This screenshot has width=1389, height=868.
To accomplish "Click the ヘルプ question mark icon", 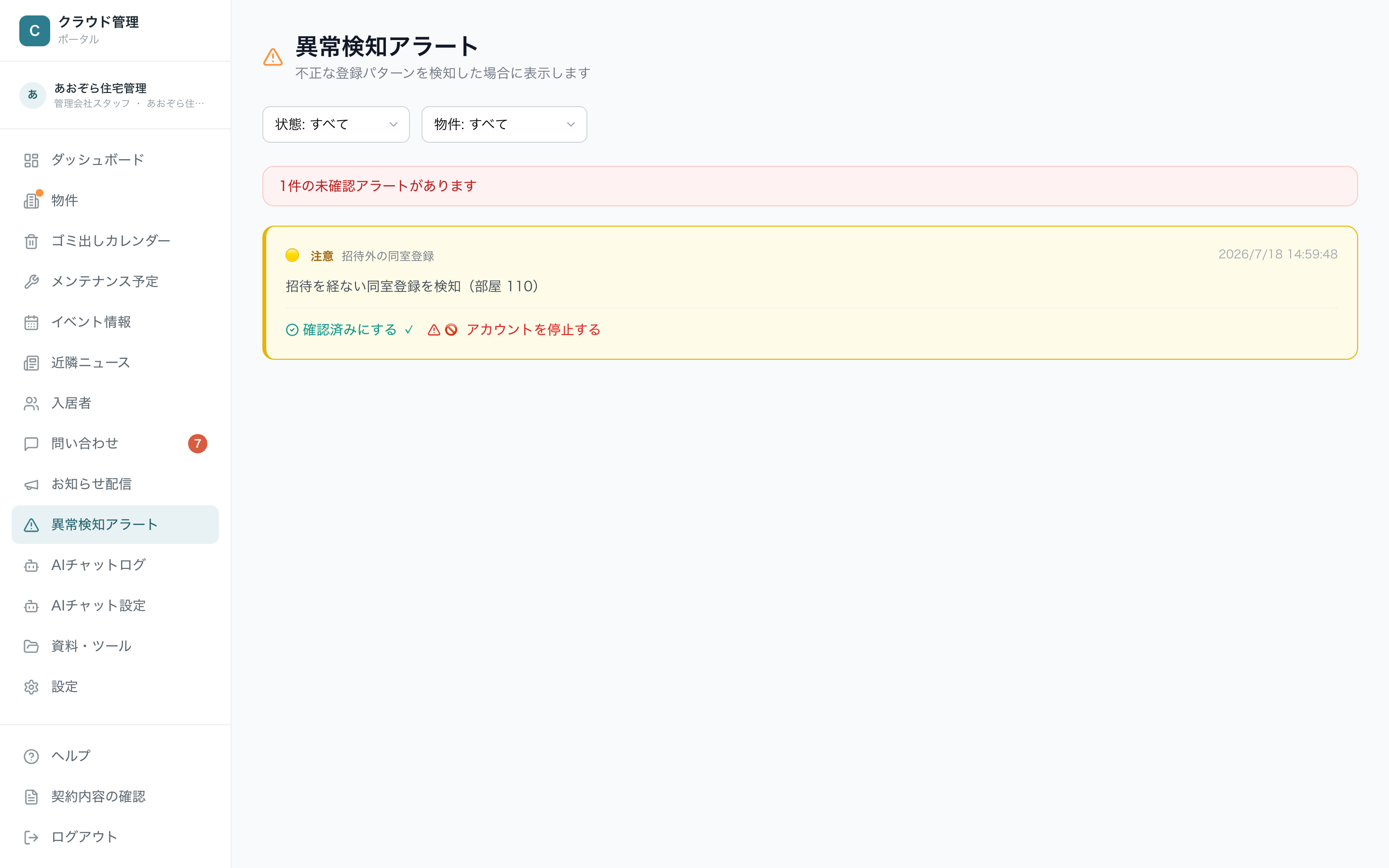I will (31, 757).
